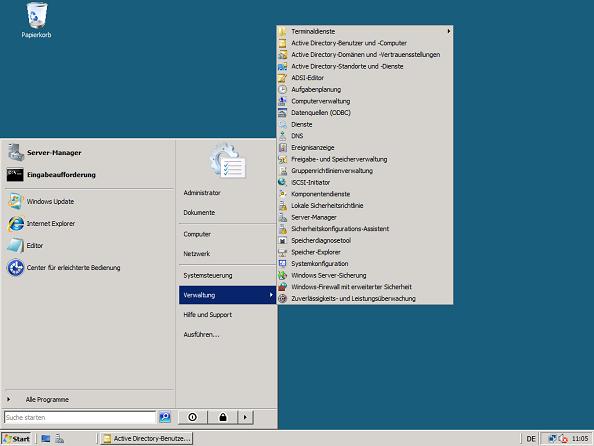This screenshot has width=594, height=446.
Task: Open the shutdown options arrow next to lock
Action: [245, 417]
